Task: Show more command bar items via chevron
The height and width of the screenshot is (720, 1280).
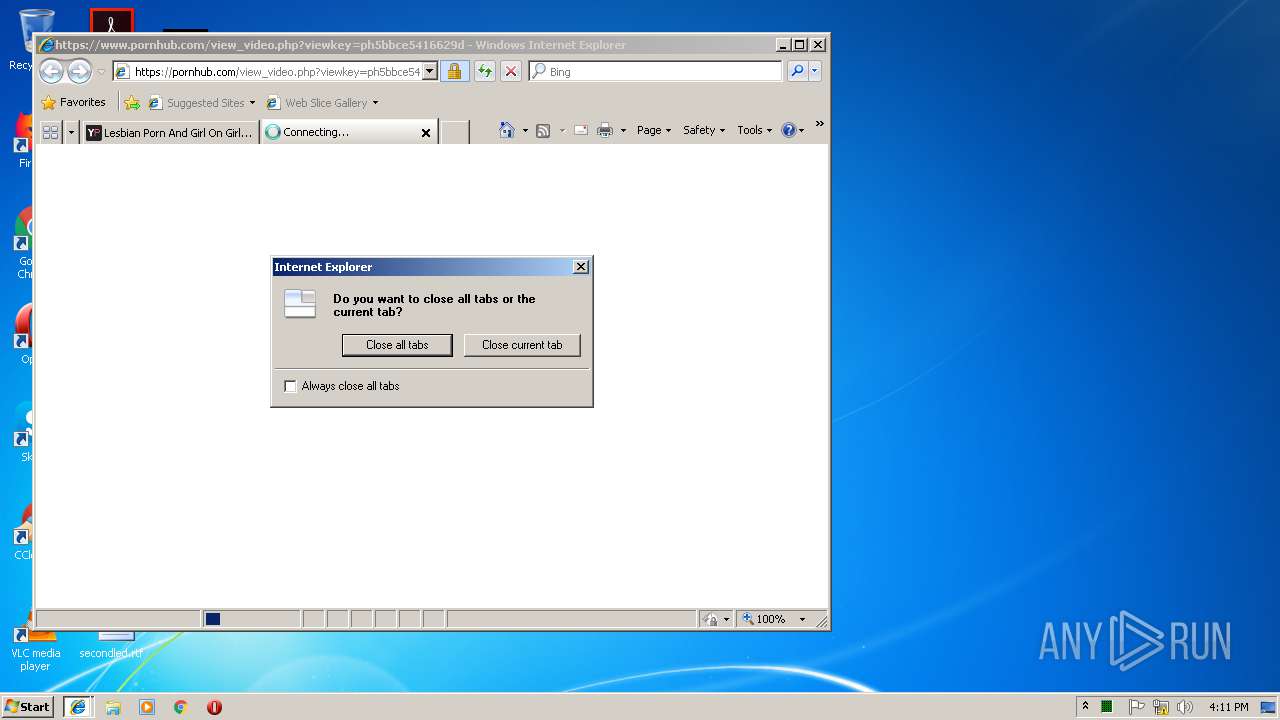Action: (819, 124)
